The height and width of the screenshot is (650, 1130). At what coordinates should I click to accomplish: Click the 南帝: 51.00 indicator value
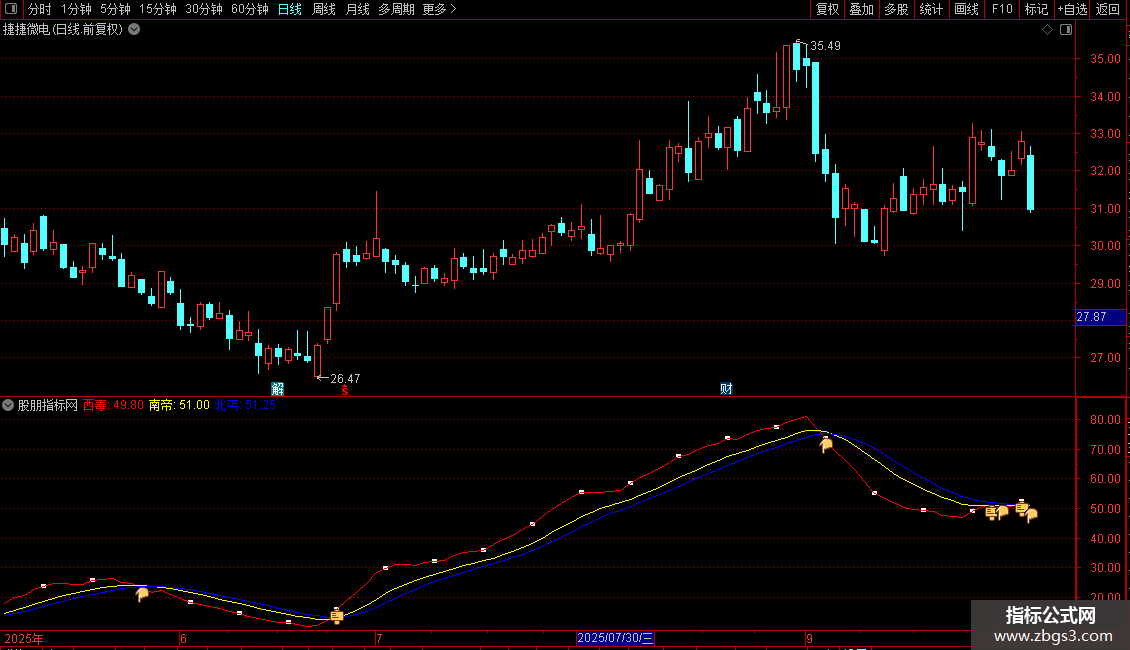tap(179, 405)
